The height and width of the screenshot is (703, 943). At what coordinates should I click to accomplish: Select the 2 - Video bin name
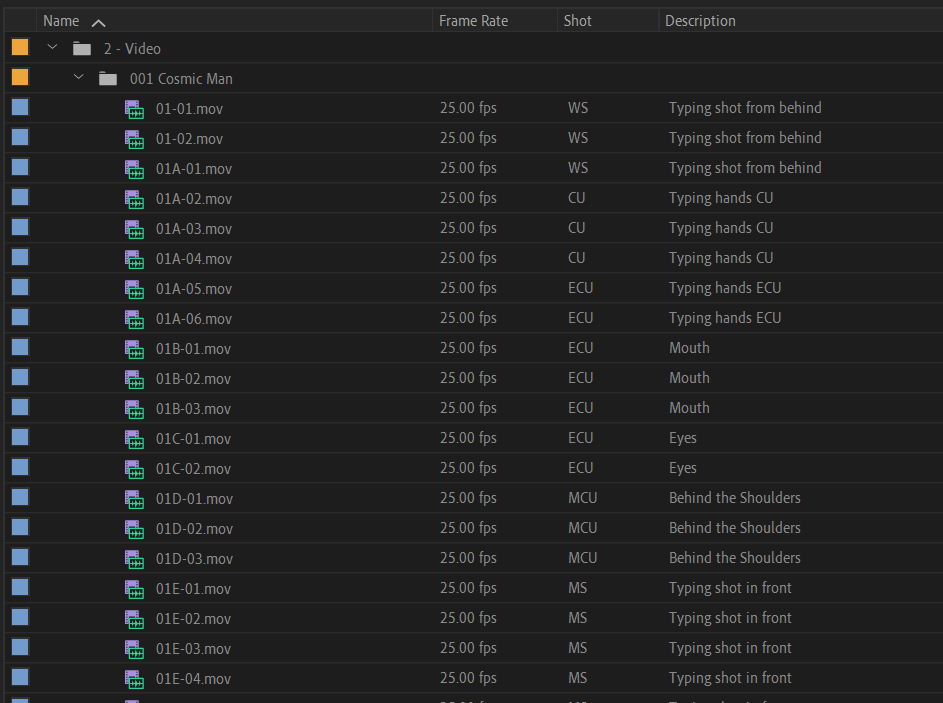[132, 49]
